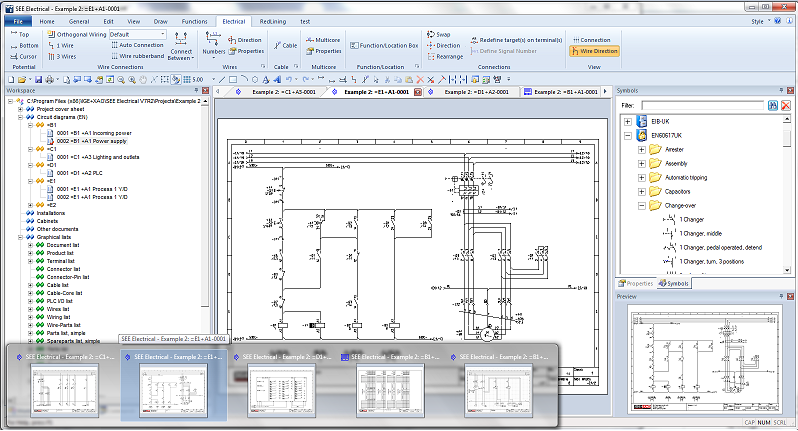Switch to the Properties panel tab
The image size is (798, 431).
coord(636,283)
